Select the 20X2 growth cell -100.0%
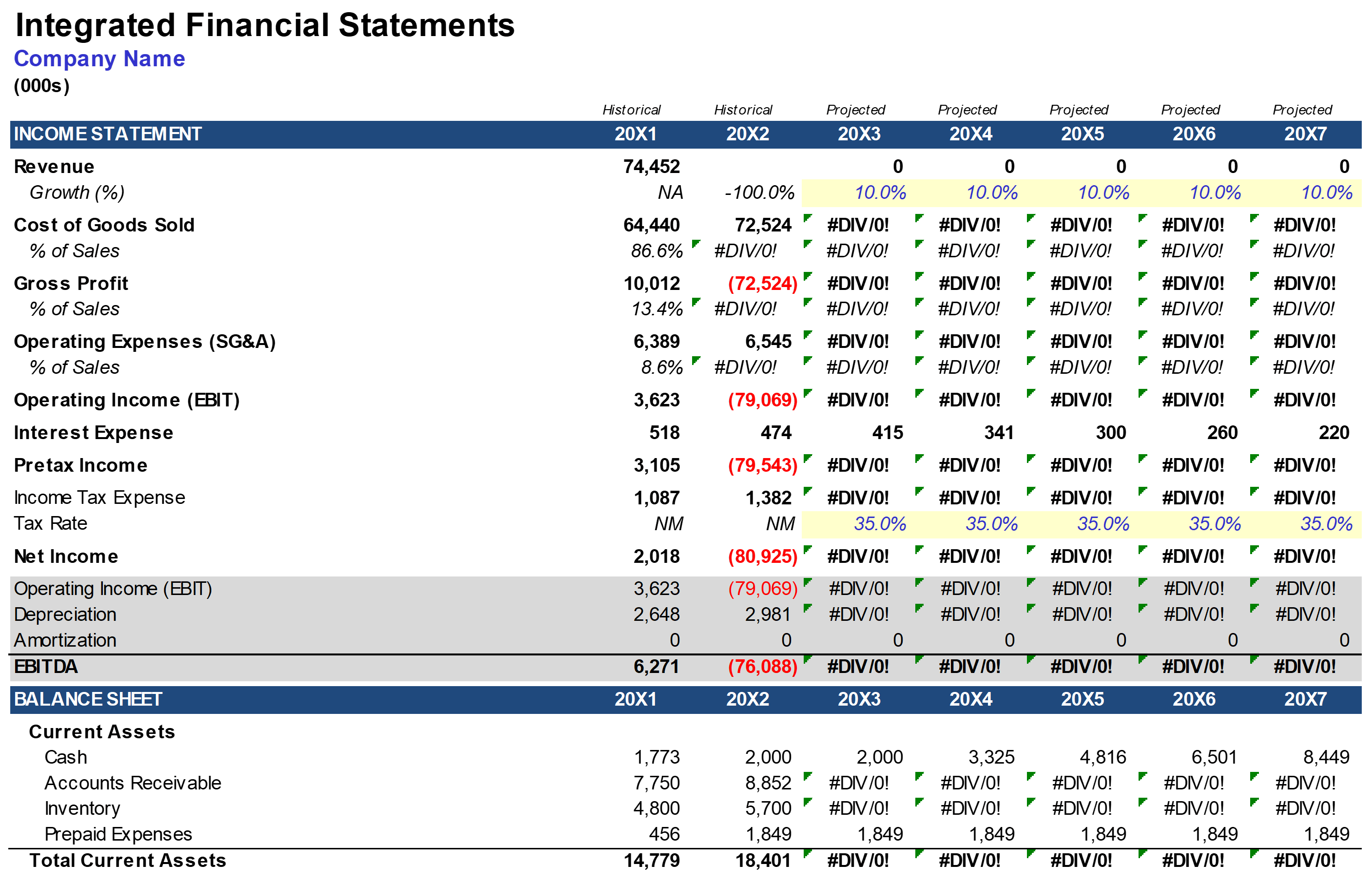The image size is (1372, 883). (759, 192)
